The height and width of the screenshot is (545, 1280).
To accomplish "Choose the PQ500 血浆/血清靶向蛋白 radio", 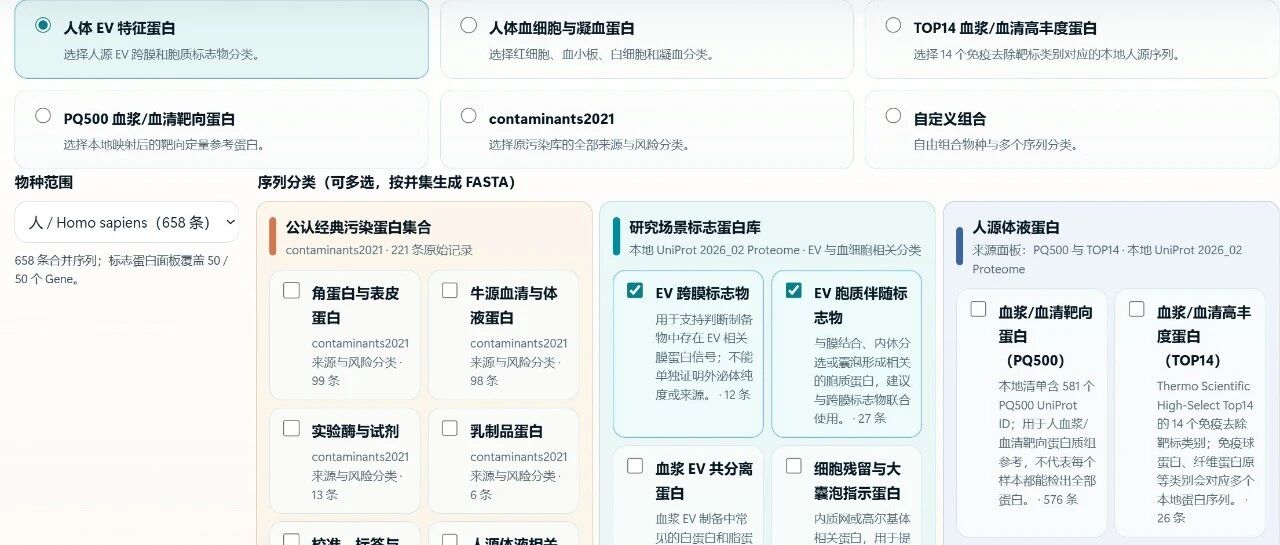I will pos(43,116).
